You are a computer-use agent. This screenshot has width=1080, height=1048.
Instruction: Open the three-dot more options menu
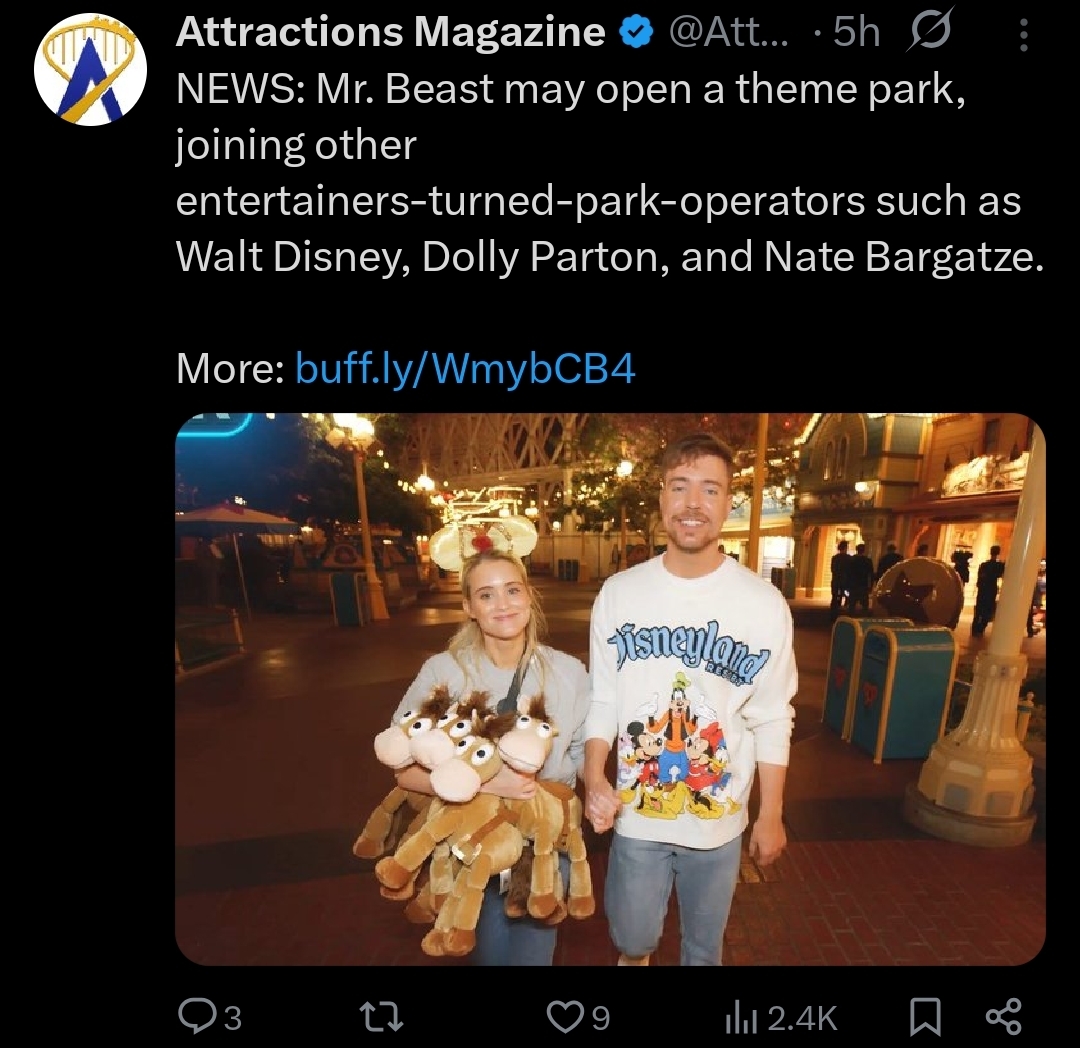(x=1024, y=34)
